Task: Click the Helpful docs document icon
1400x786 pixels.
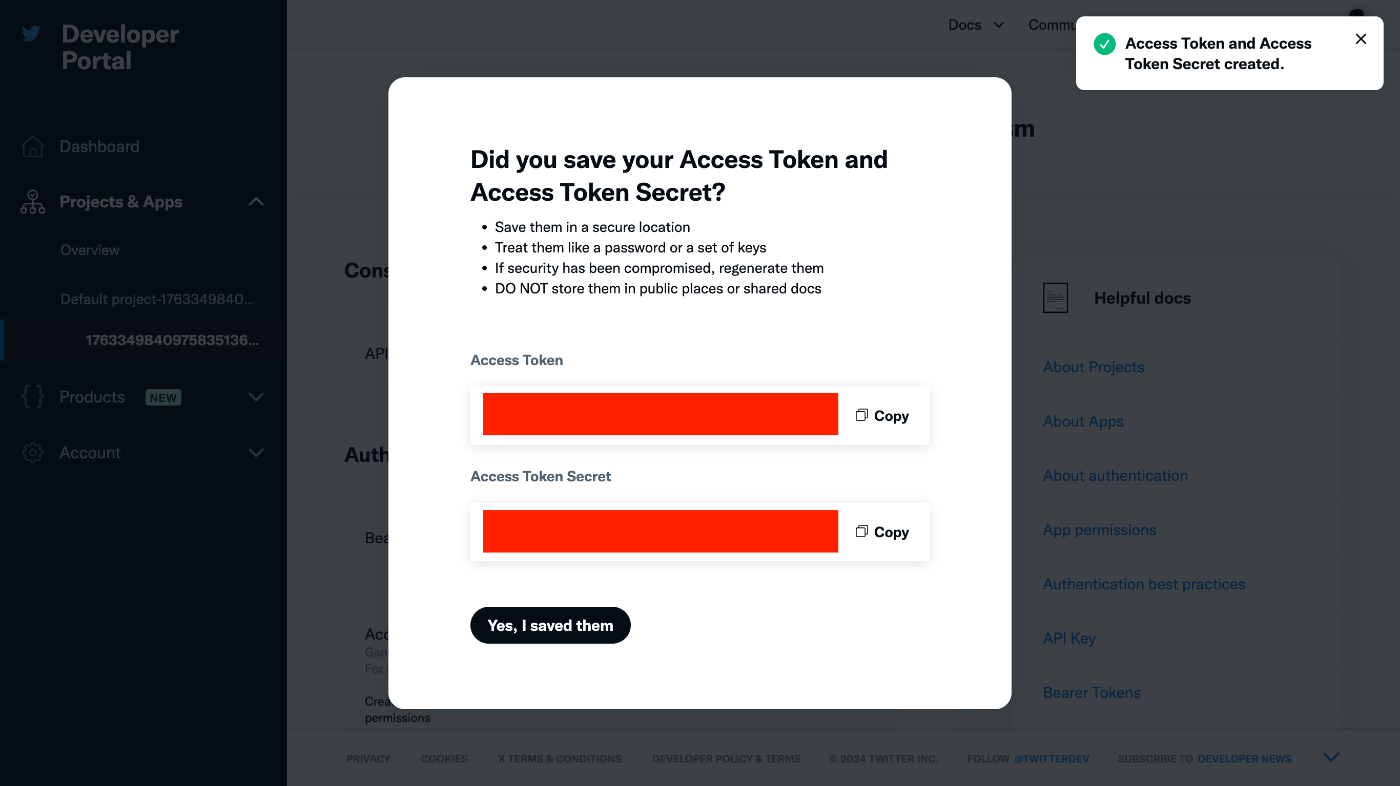Action: [1055, 298]
